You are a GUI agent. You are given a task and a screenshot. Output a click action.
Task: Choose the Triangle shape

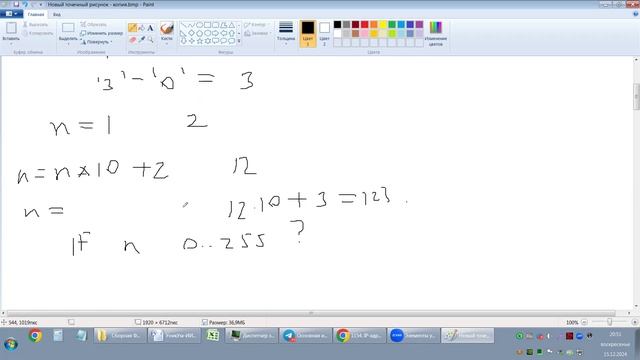pyautogui.click(x=232, y=25)
